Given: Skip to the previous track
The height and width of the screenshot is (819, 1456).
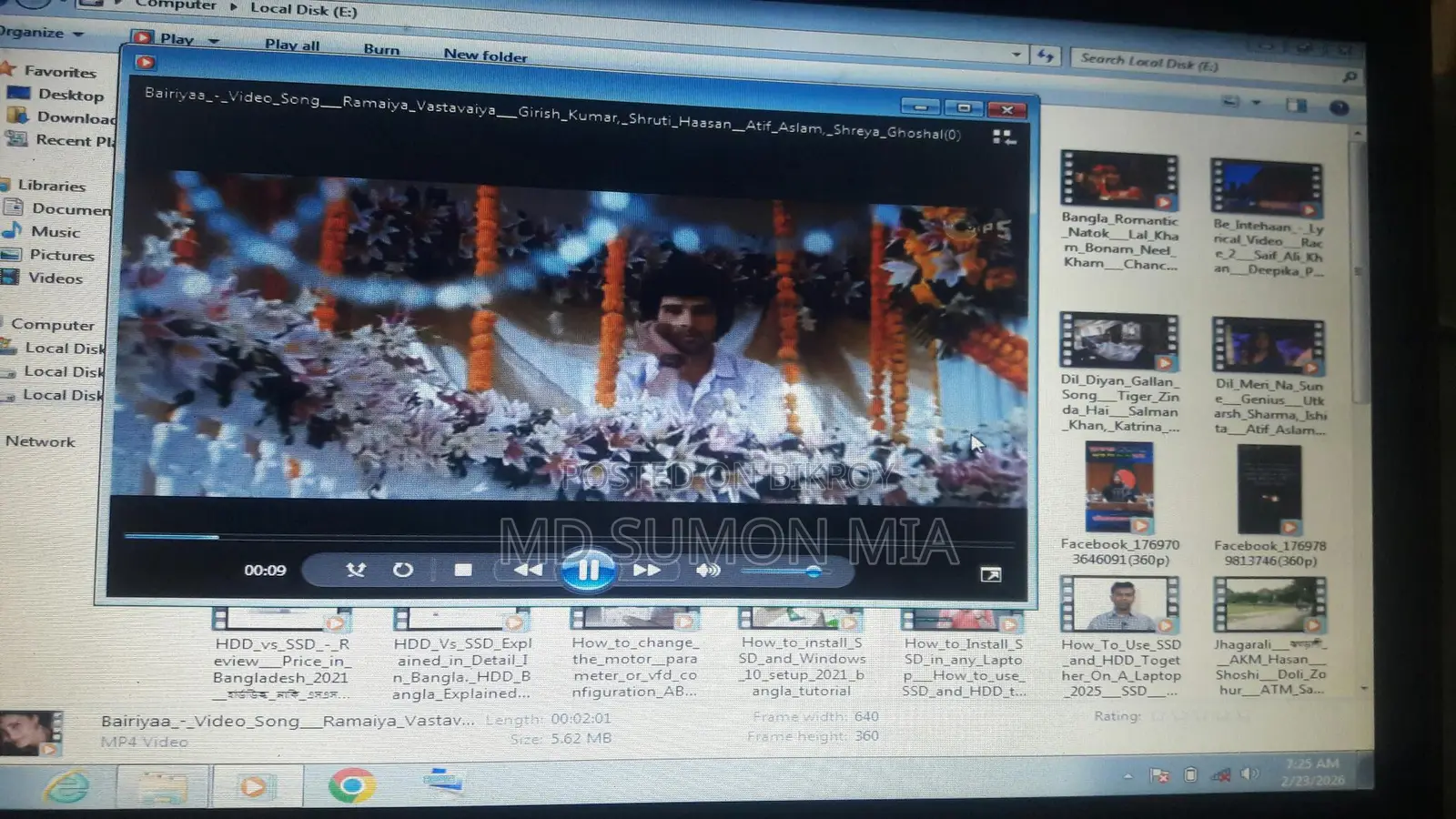Looking at the screenshot, I should (527, 570).
